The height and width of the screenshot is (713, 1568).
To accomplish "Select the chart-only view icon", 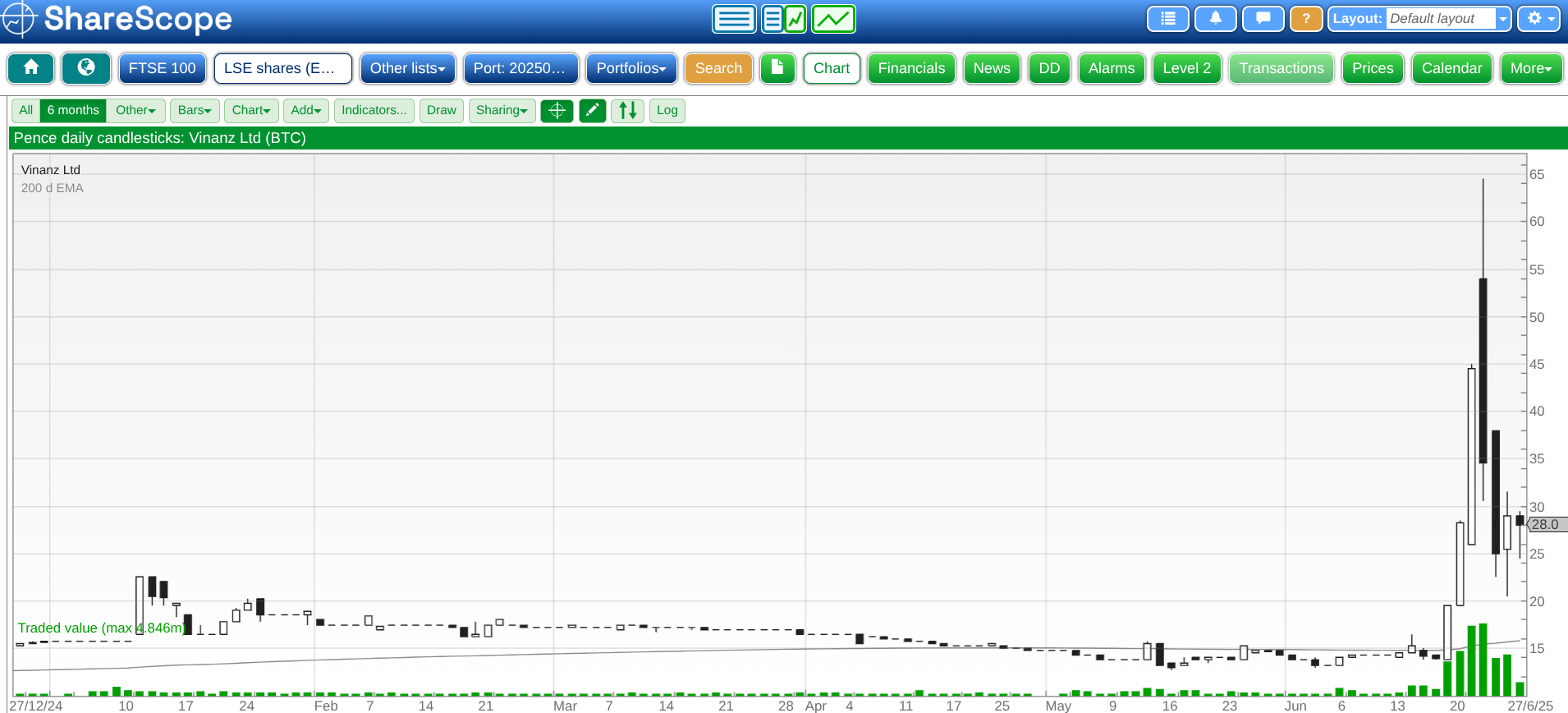I will [x=833, y=19].
